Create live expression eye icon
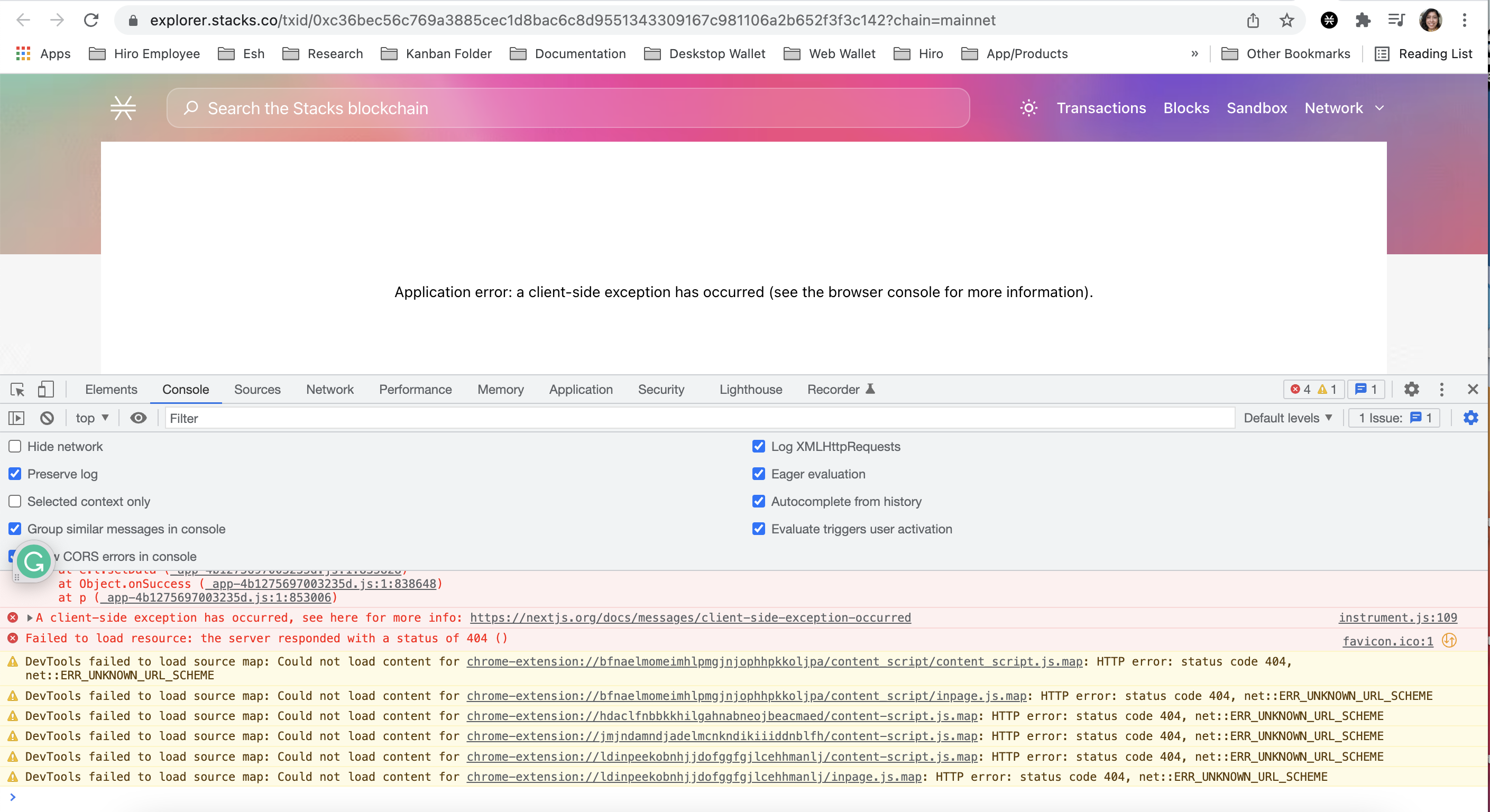This screenshot has height=812, width=1490. (x=138, y=418)
